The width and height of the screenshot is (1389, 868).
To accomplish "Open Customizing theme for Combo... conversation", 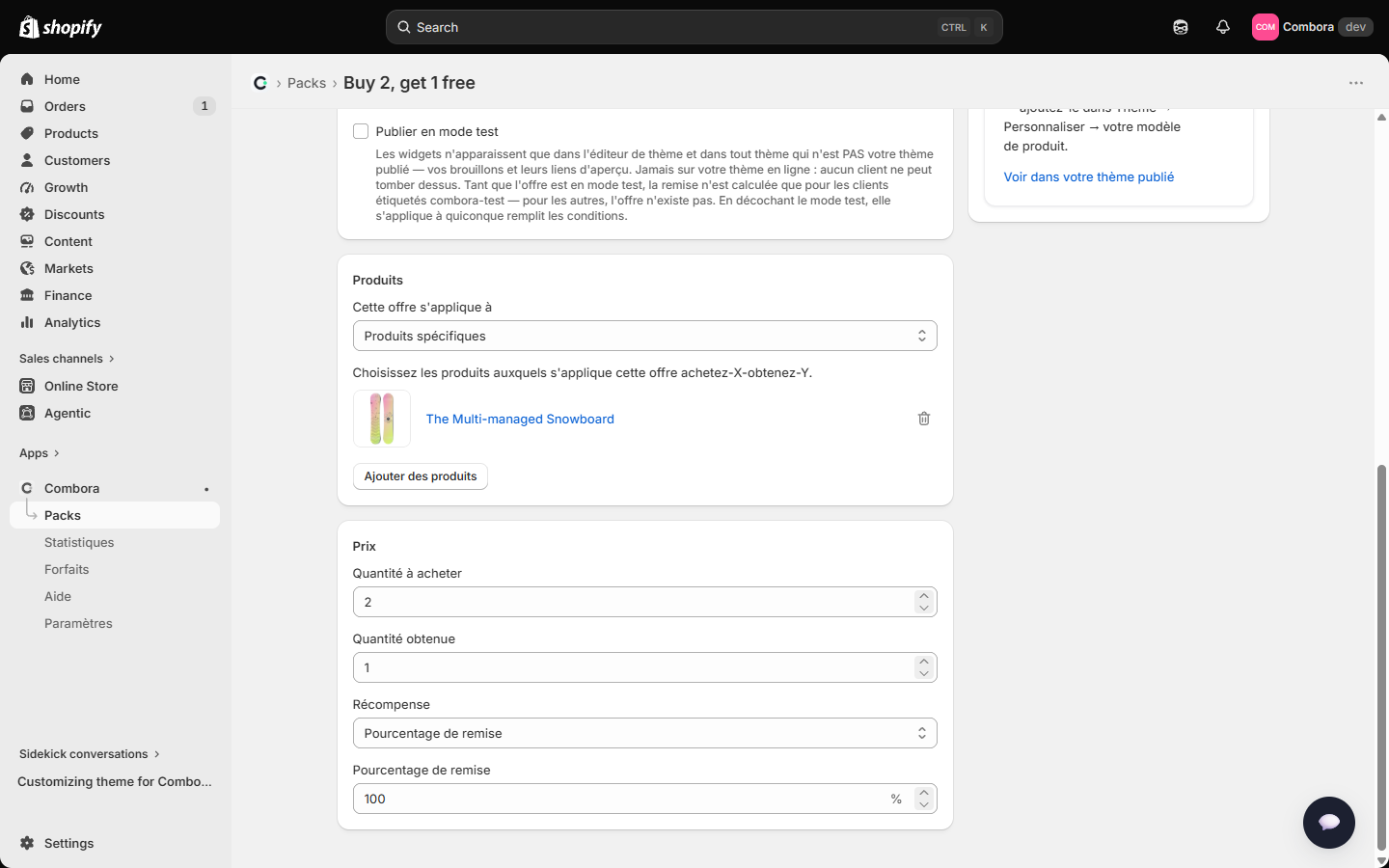I will coord(115,781).
